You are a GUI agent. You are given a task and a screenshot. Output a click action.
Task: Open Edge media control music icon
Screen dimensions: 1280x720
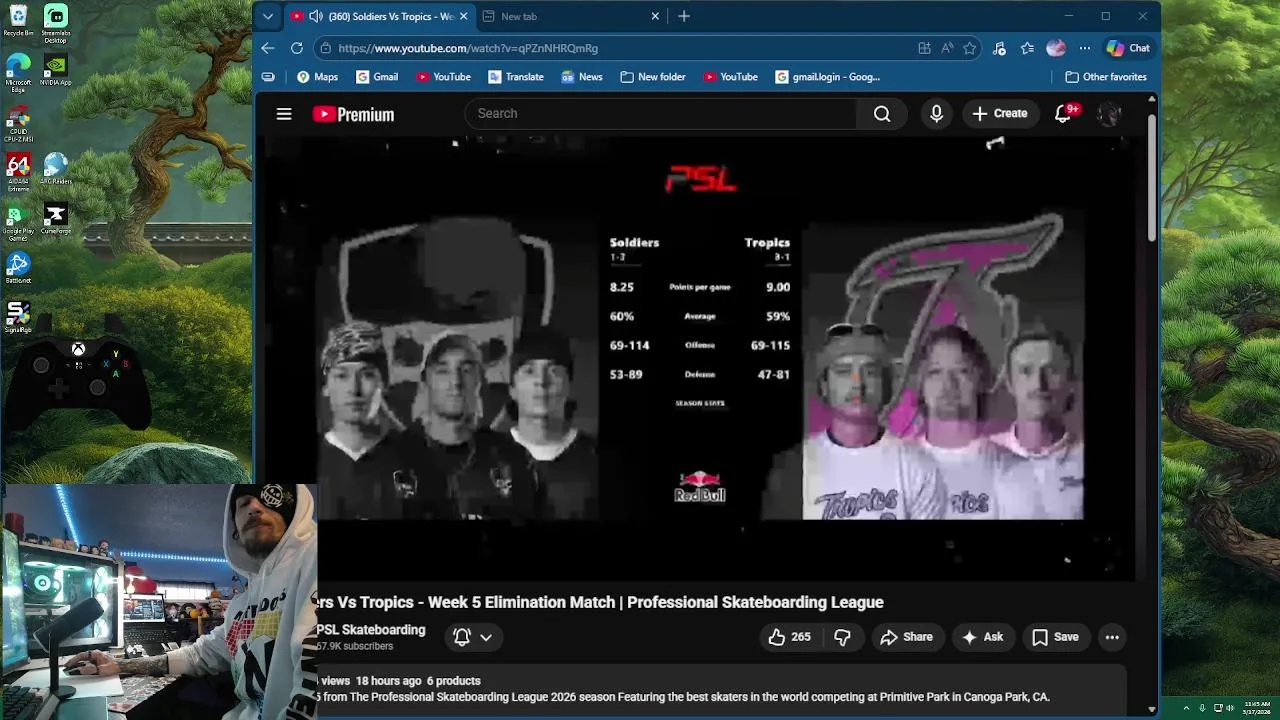click(x=999, y=48)
